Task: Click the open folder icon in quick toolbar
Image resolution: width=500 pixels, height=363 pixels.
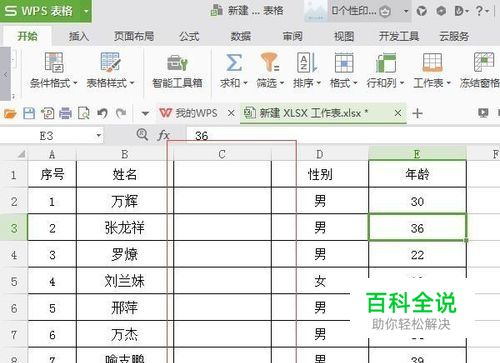Action: coord(10,114)
